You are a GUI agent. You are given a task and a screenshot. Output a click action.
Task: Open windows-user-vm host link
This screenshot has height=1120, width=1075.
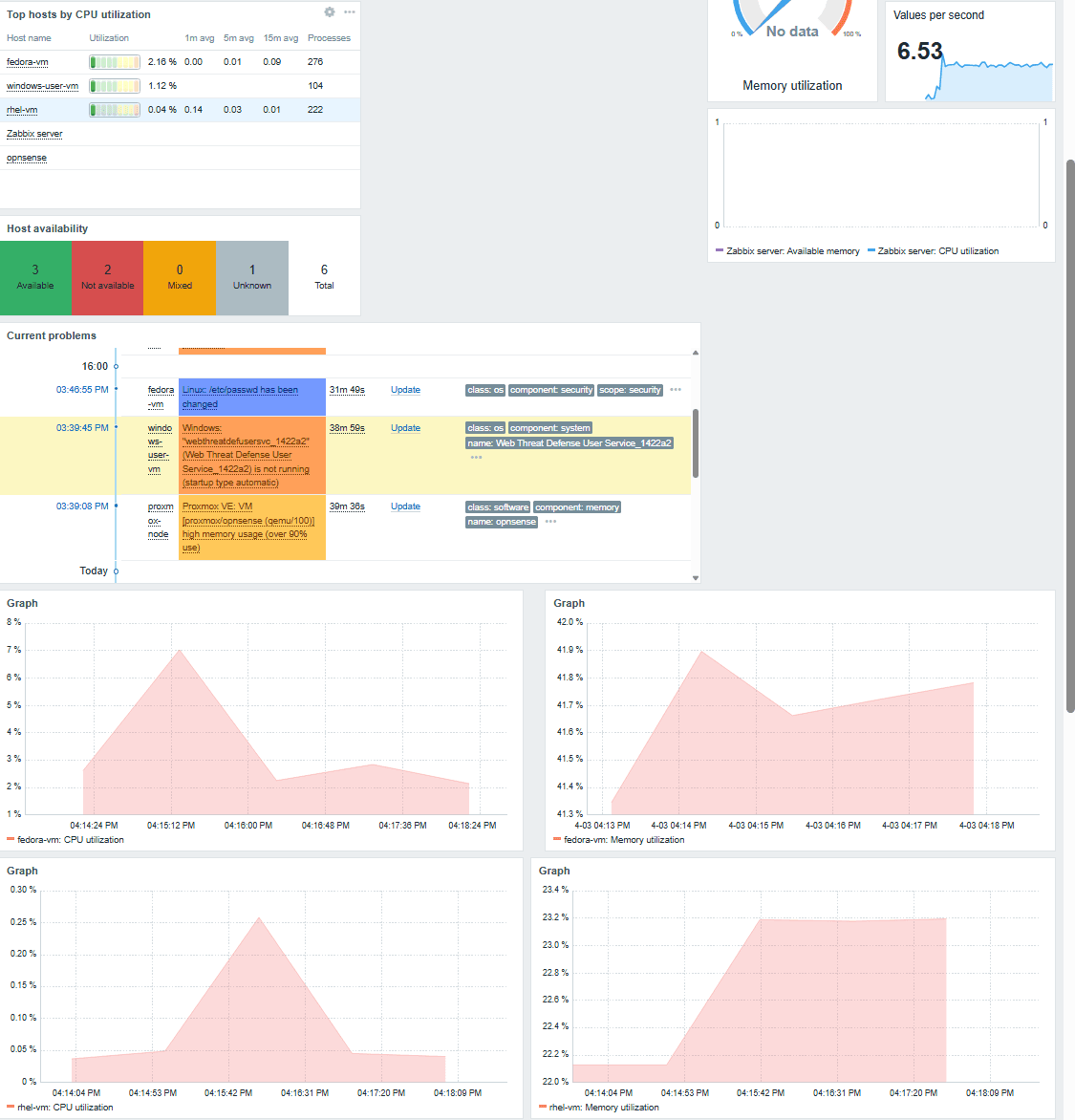point(42,86)
